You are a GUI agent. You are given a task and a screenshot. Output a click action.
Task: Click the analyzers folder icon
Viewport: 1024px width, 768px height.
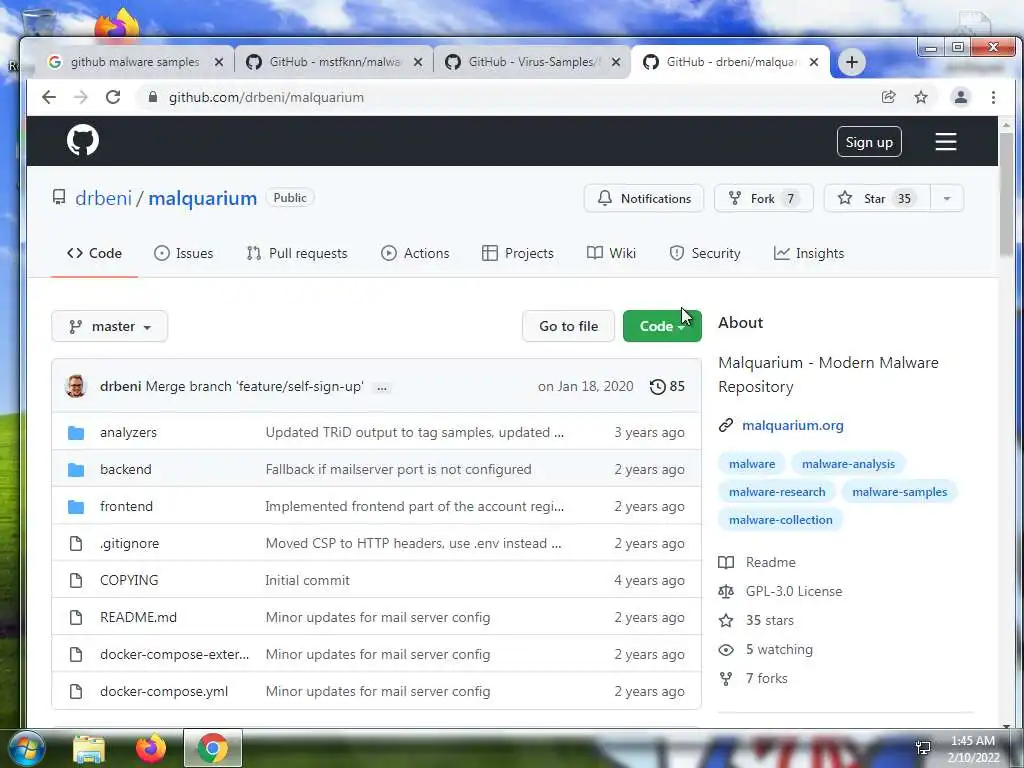tap(76, 432)
